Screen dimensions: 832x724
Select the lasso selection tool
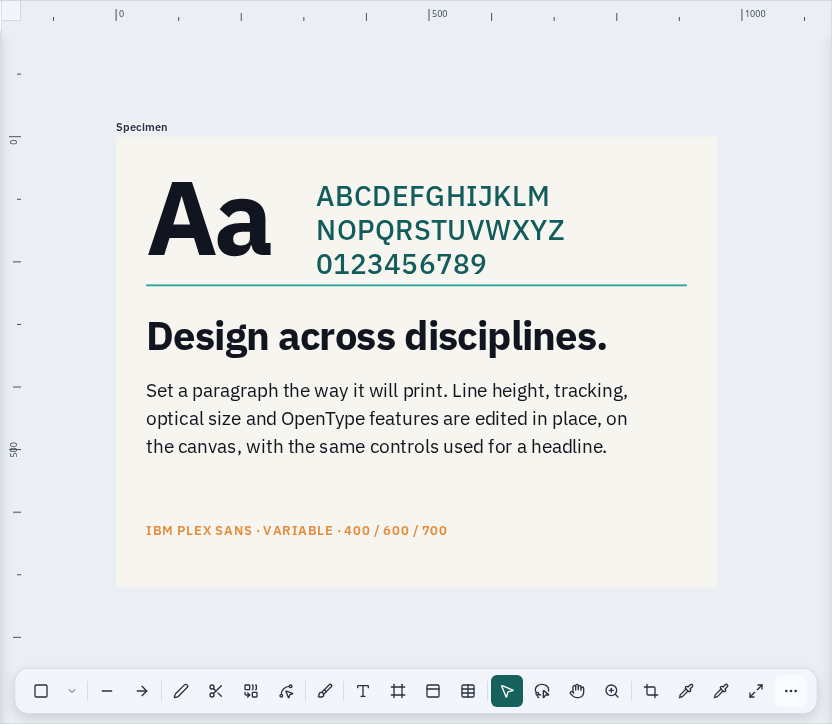pyautogui.click(x=542, y=691)
